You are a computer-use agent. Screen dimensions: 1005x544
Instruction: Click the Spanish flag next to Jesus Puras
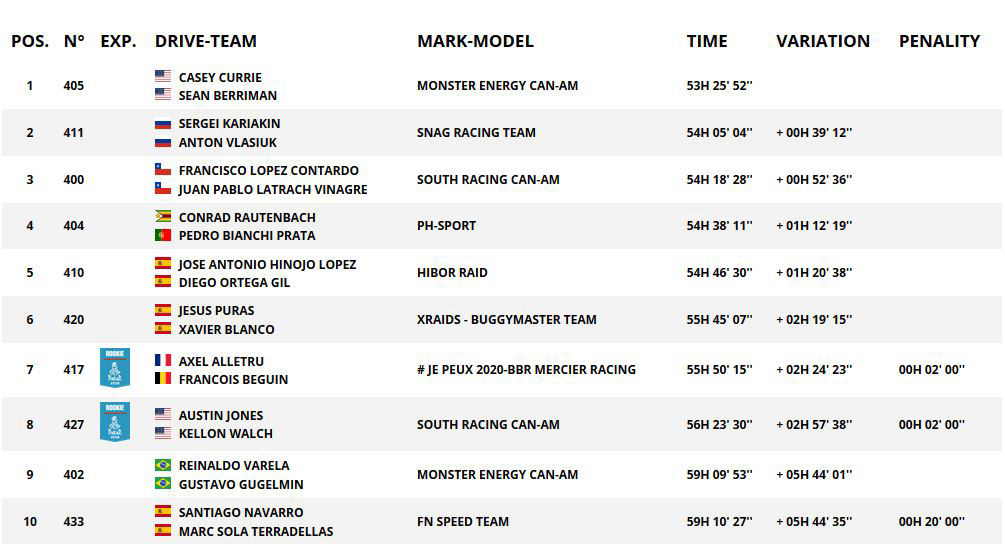[x=163, y=310]
